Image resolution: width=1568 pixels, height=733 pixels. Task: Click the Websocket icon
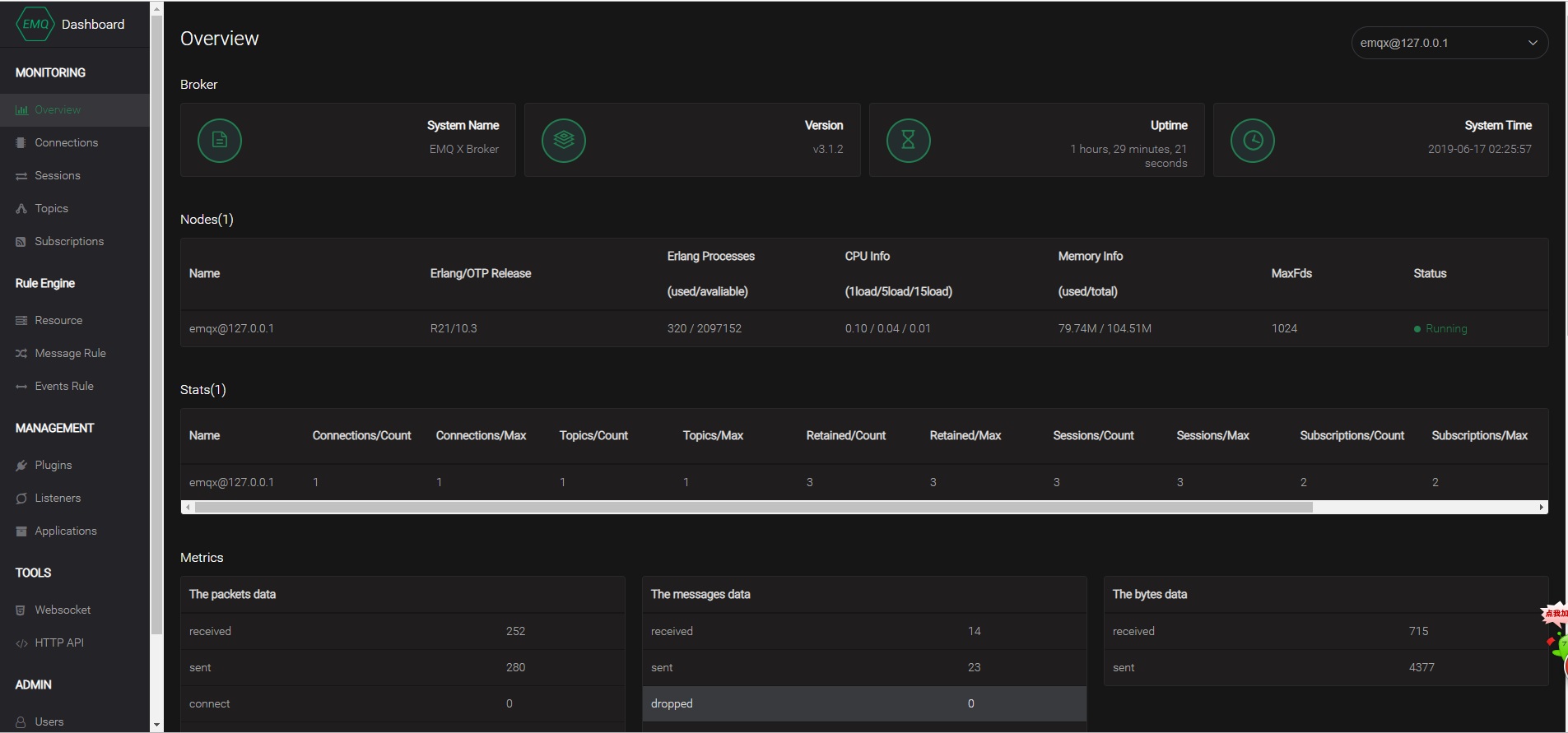(21, 610)
